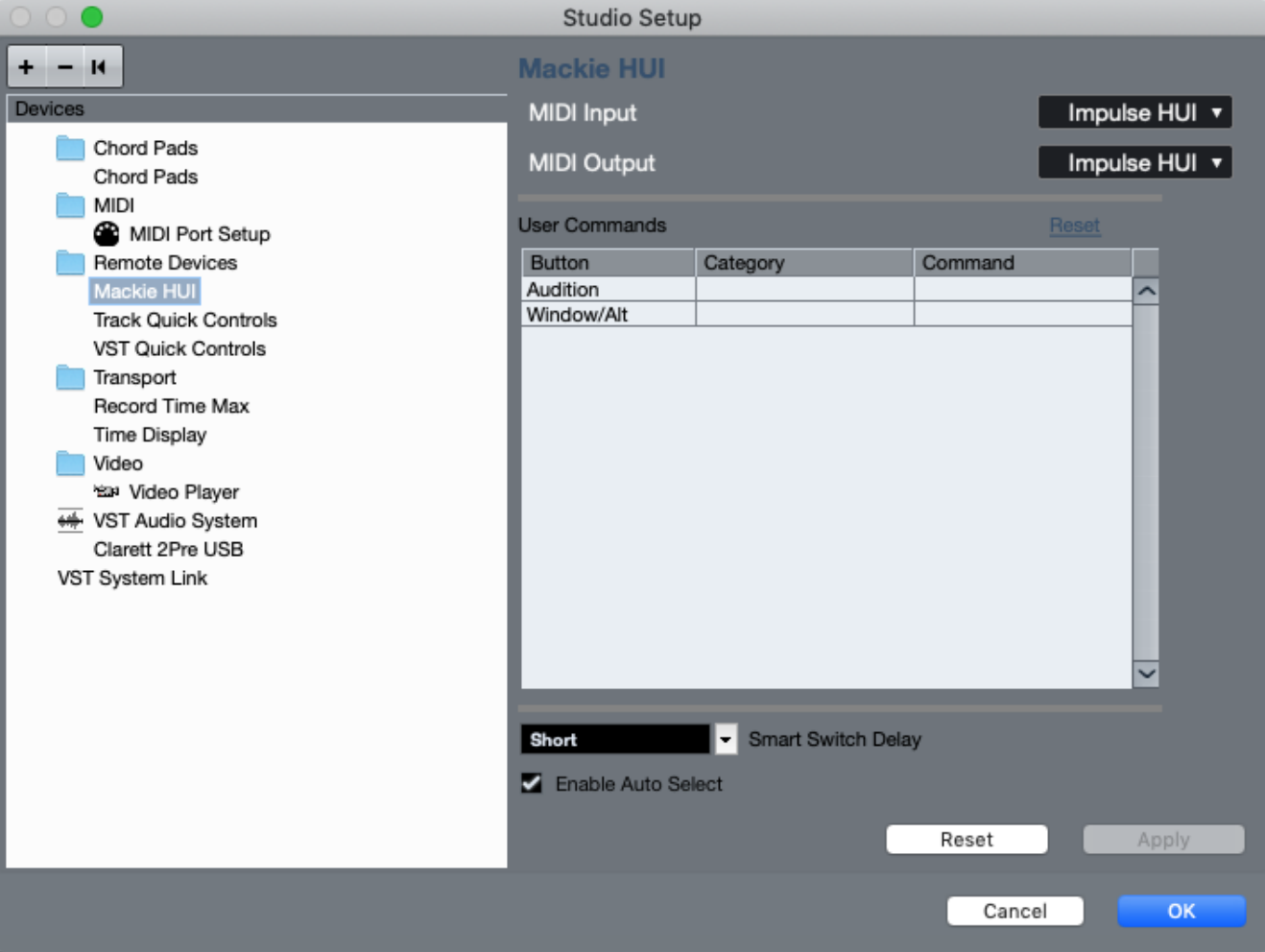Click the Reset button below the table
The width and height of the screenshot is (1265, 952).
tap(967, 839)
